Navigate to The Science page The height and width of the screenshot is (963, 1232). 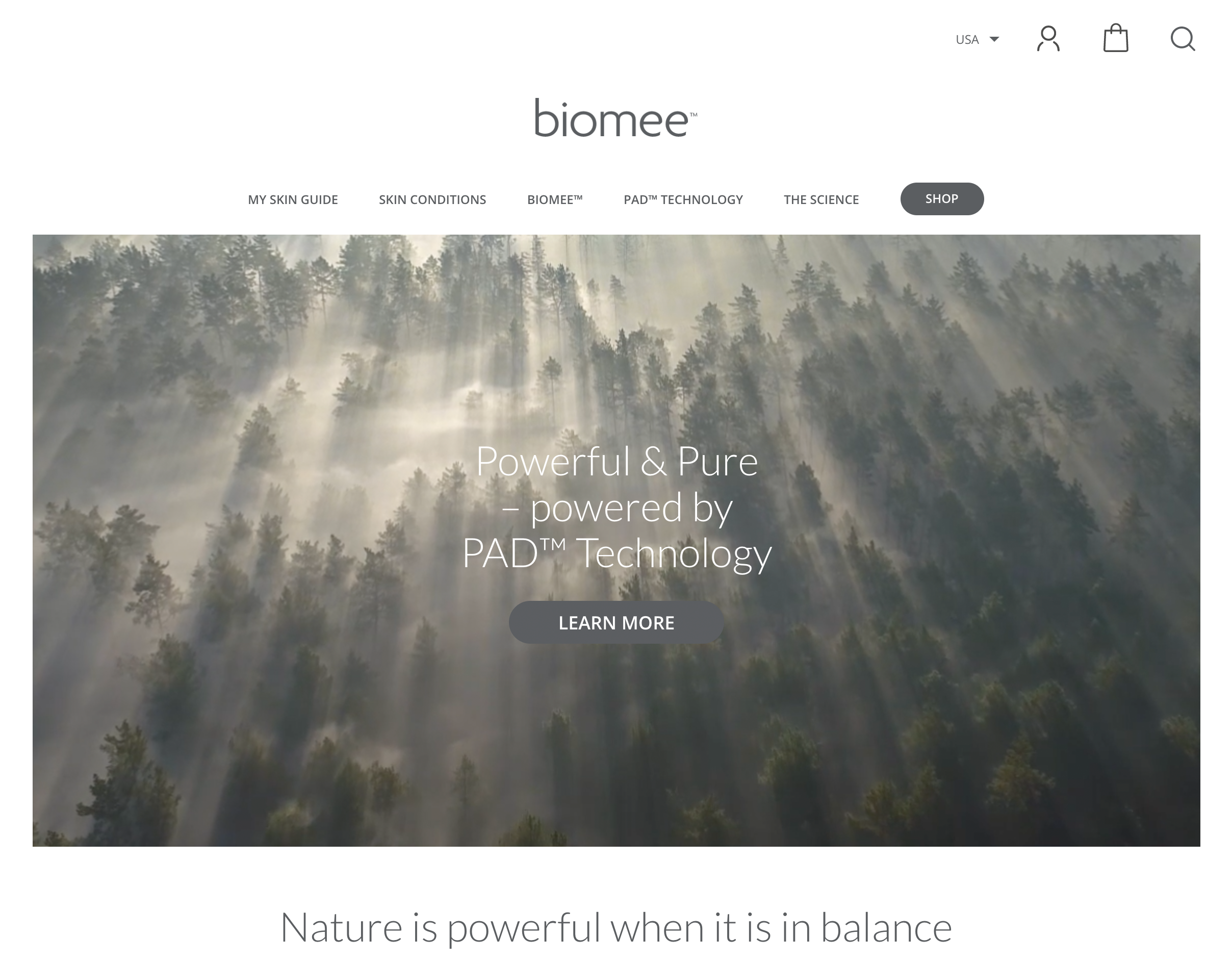coord(822,200)
